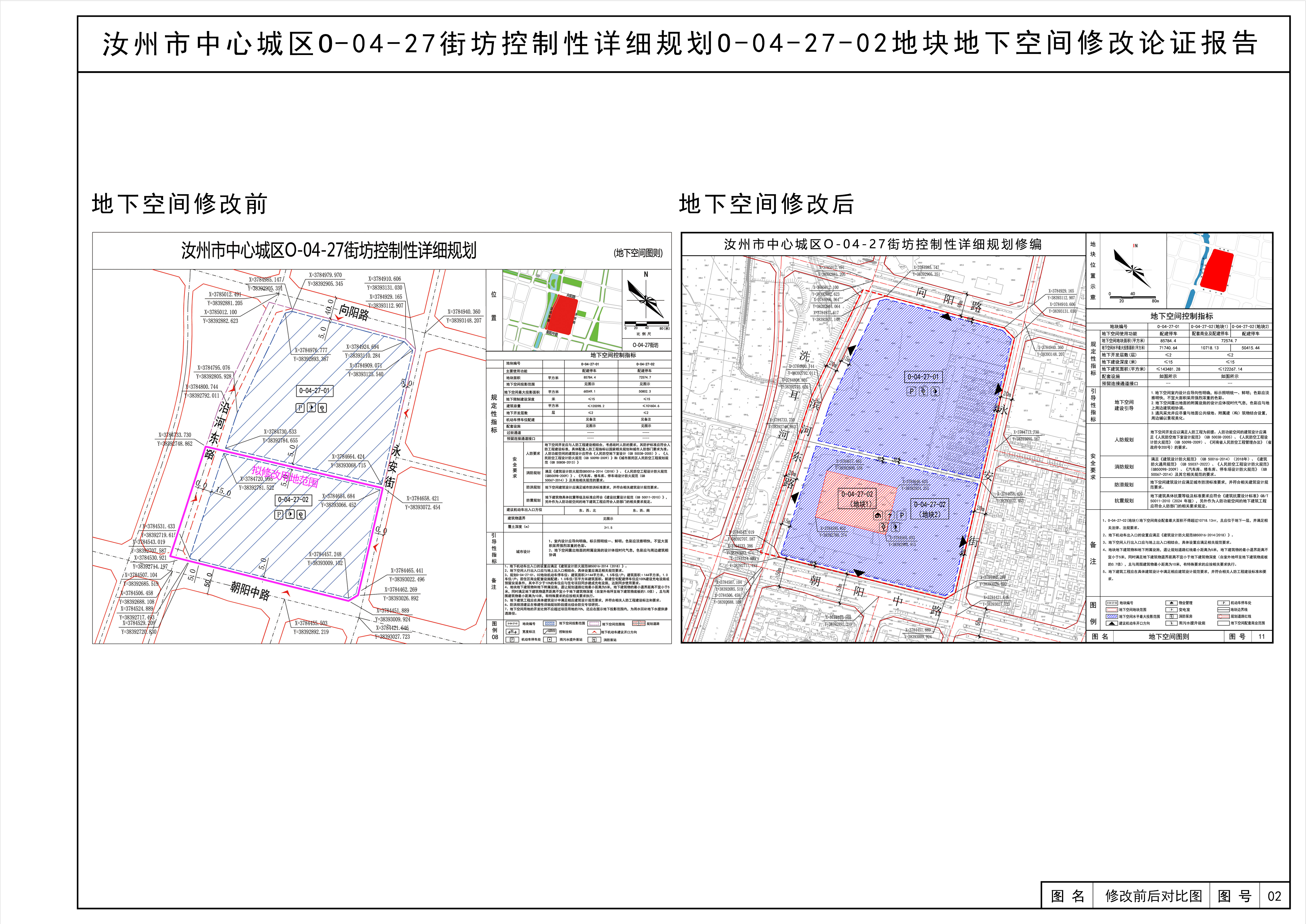Click parcel label 0-04-27-02 (地块1) in right map
Viewport: 1306px width, 924px height.
(x=857, y=499)
